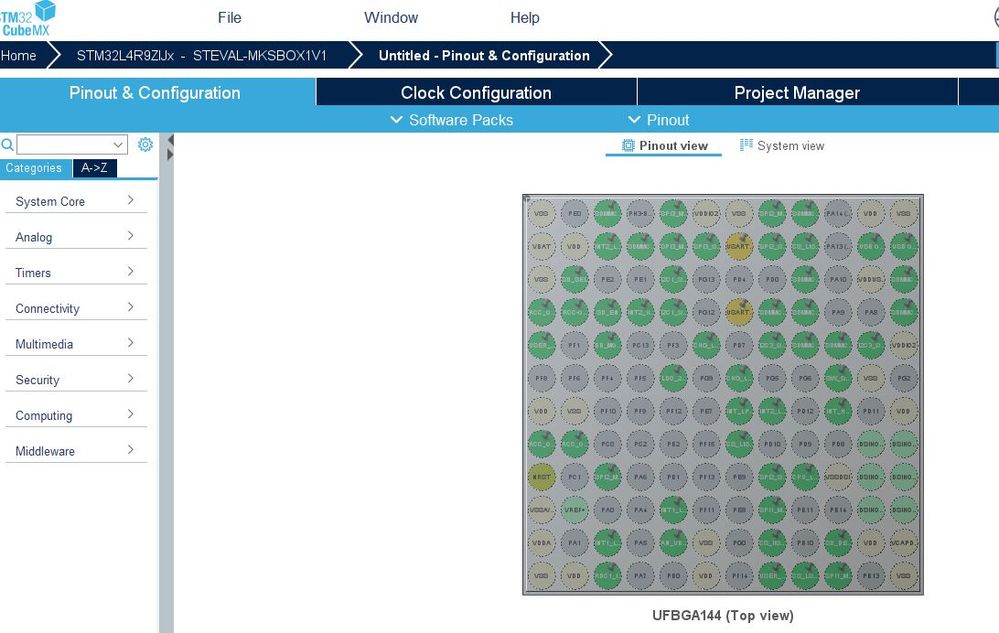Expand left panel with lower arrow
The height and width of the screenshot is (633, 999).
pos(169,155)
